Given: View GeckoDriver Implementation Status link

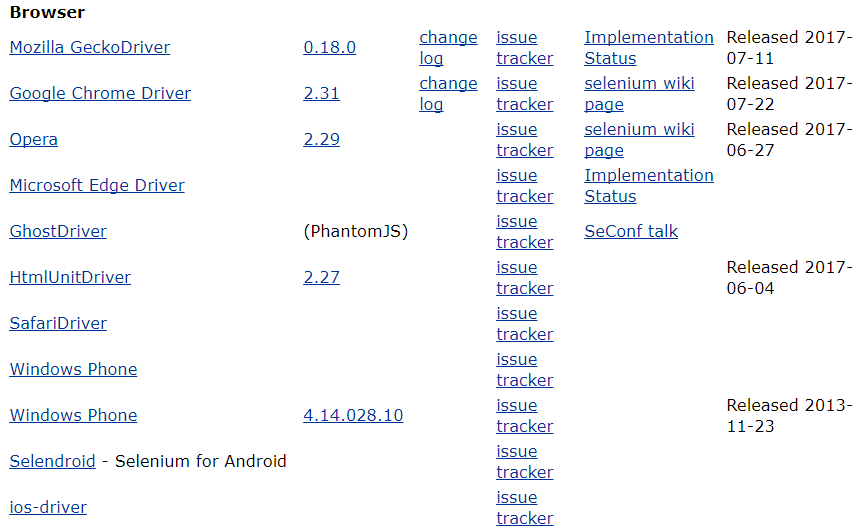Looking at the screenshot, I should pyautogui.click(x=649, y=48).
